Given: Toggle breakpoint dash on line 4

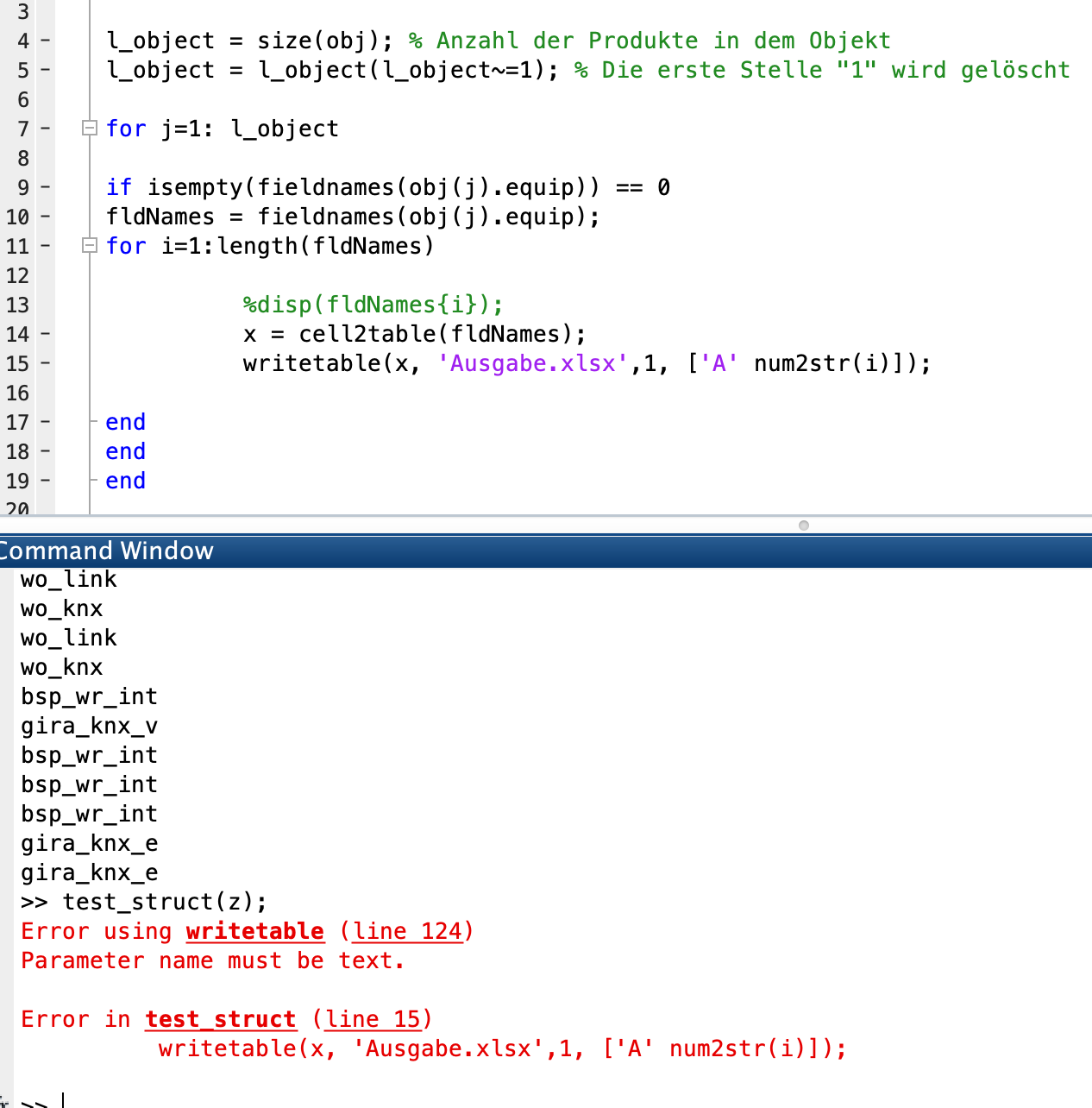Looking at the screenshot, I should click(x=46, y=41).
